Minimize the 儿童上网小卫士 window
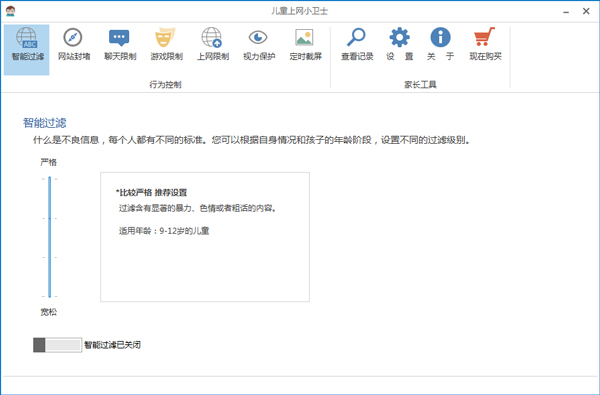 (x=566, y=11)
